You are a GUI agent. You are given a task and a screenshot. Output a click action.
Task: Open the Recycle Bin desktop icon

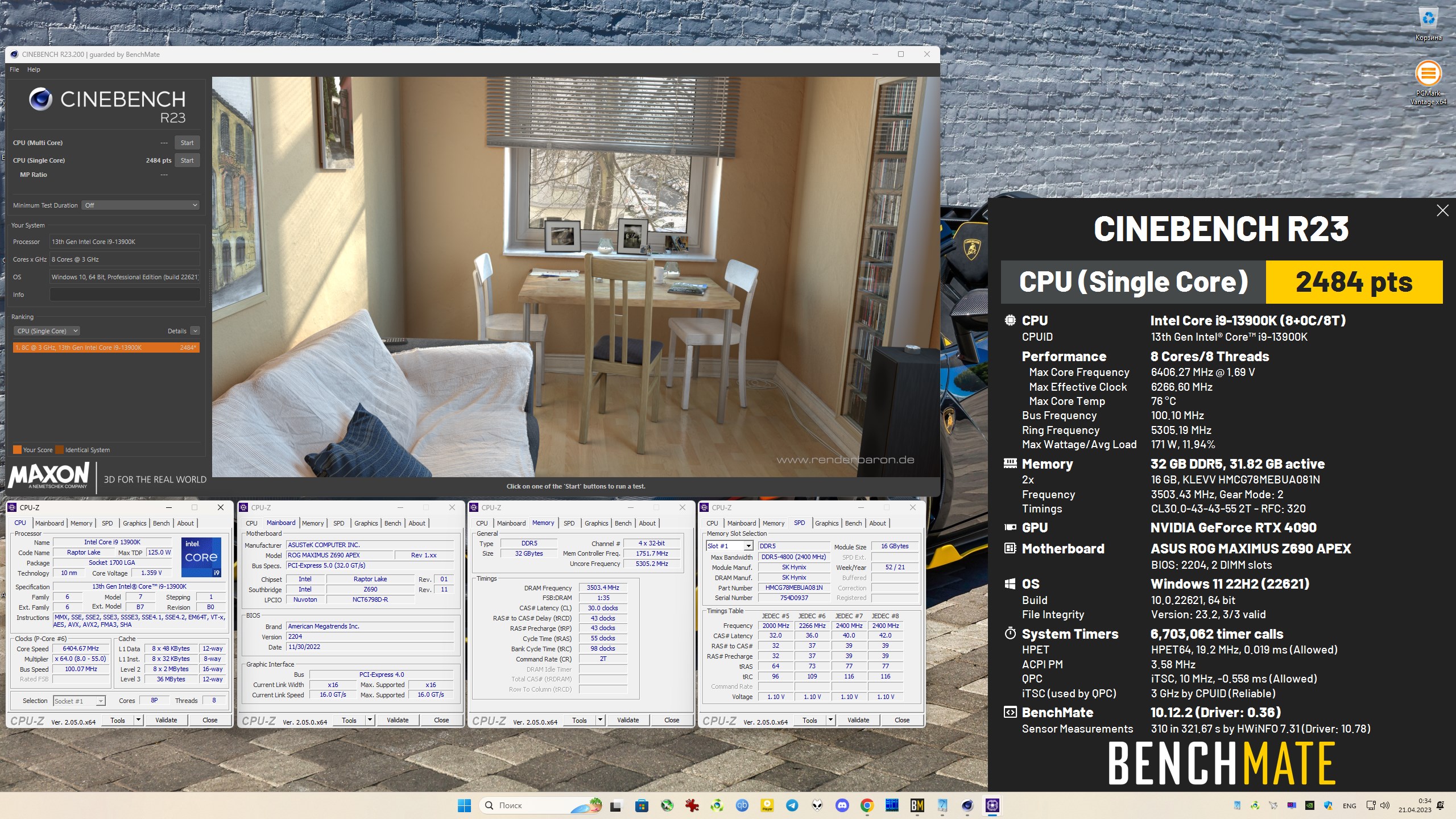[x=1428, y=25]
